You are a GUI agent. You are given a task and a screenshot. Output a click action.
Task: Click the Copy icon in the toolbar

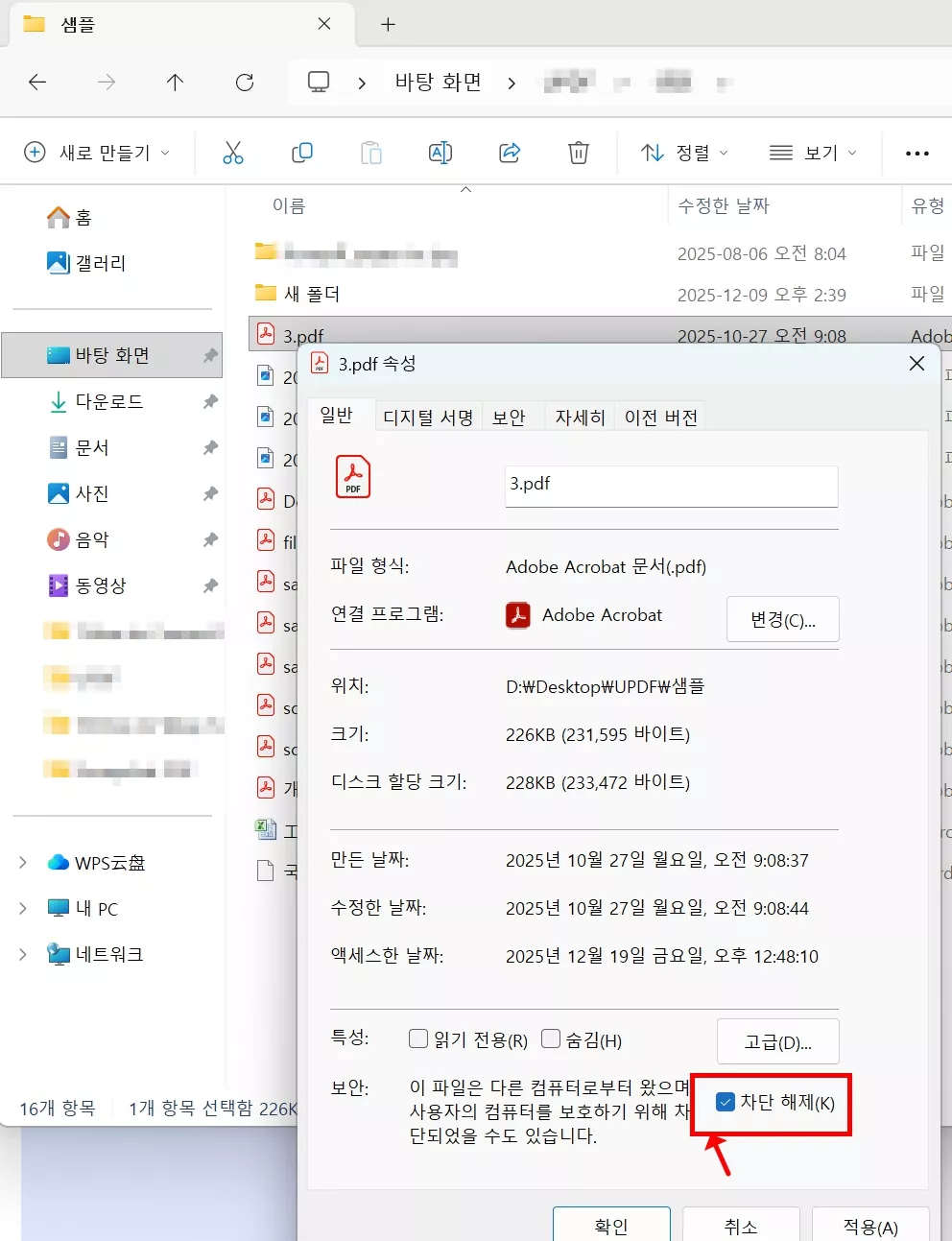[x=301, y=152]
